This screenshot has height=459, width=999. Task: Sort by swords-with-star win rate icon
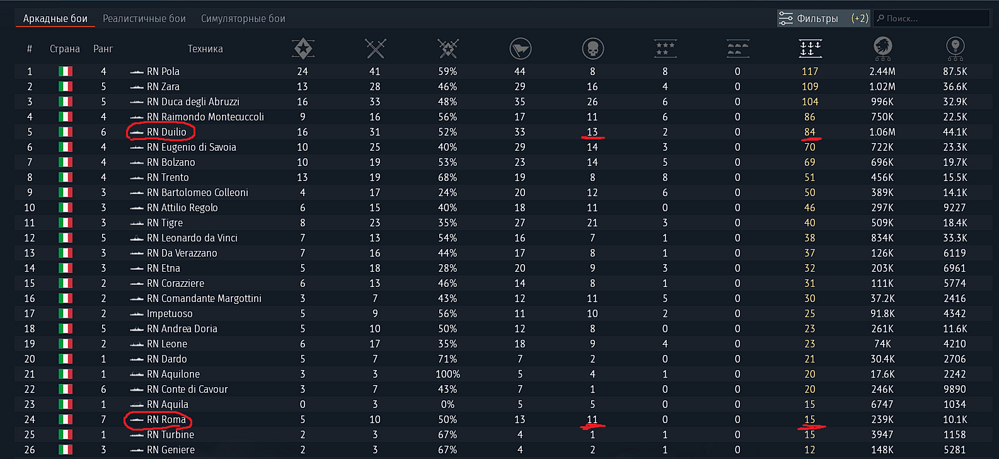(x=447, y=48)
